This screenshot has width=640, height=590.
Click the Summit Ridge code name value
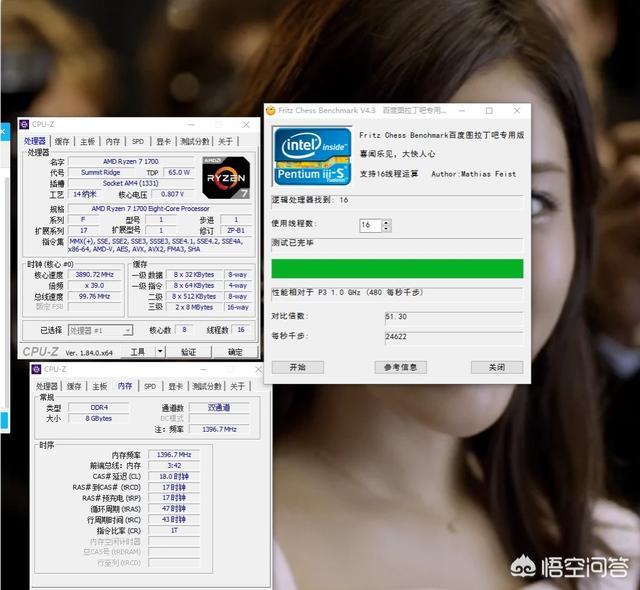(x=100, y=173)
